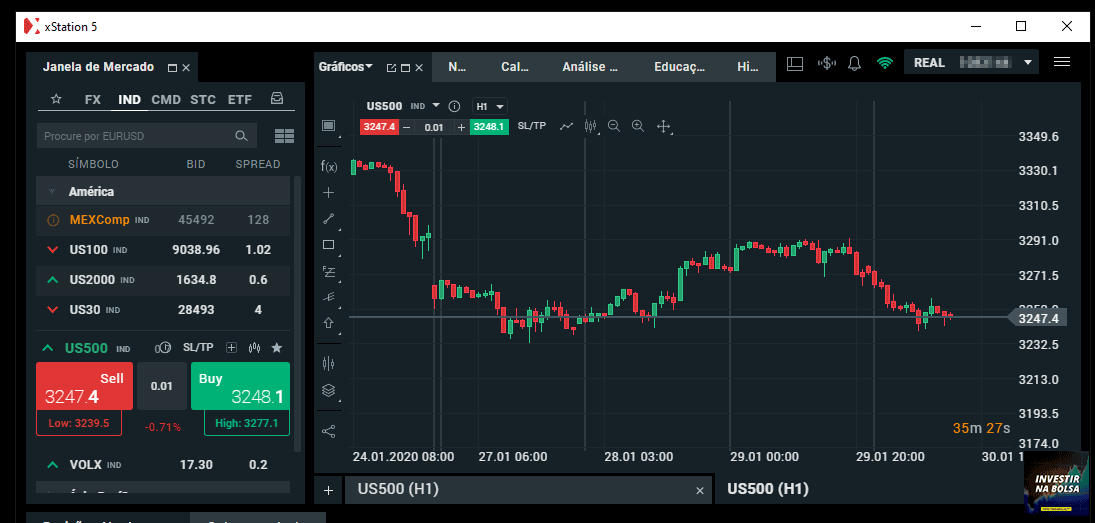Detach the Gráficos panel to a new window
This screenshot has width=1095, height=523.
[x=391, y=68]
